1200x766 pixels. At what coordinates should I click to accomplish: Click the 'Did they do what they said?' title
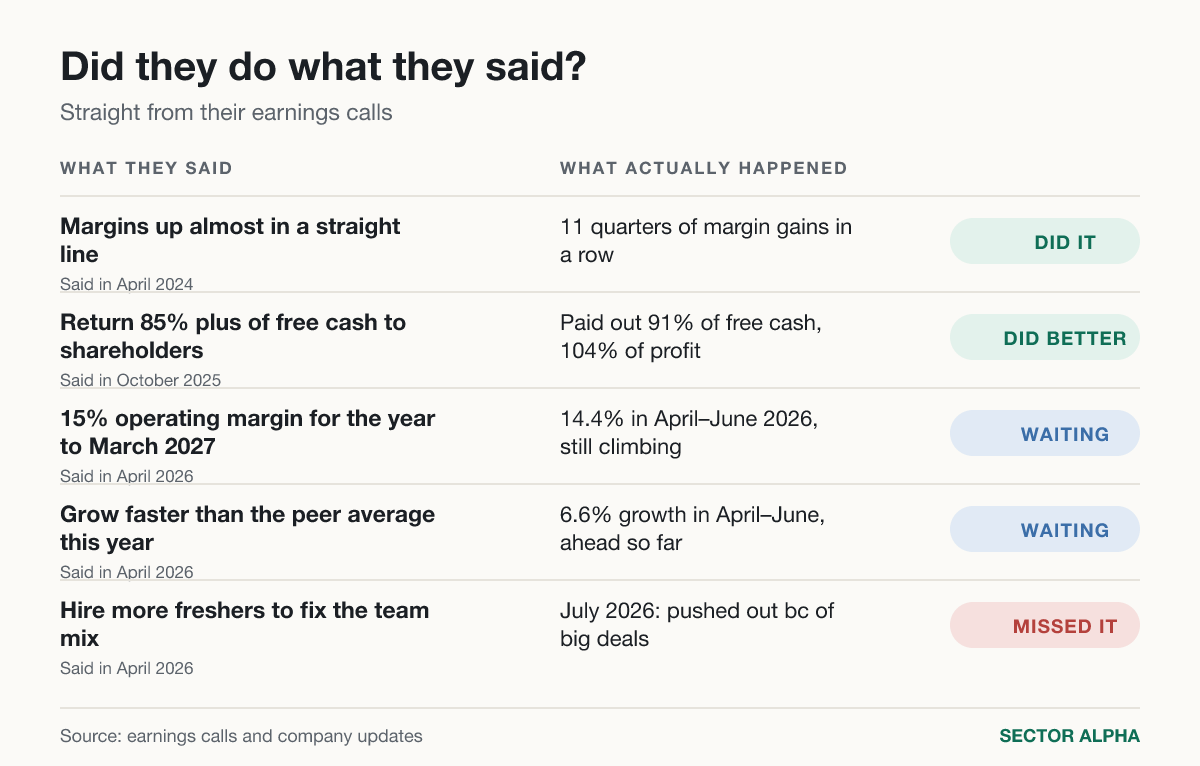324,68
